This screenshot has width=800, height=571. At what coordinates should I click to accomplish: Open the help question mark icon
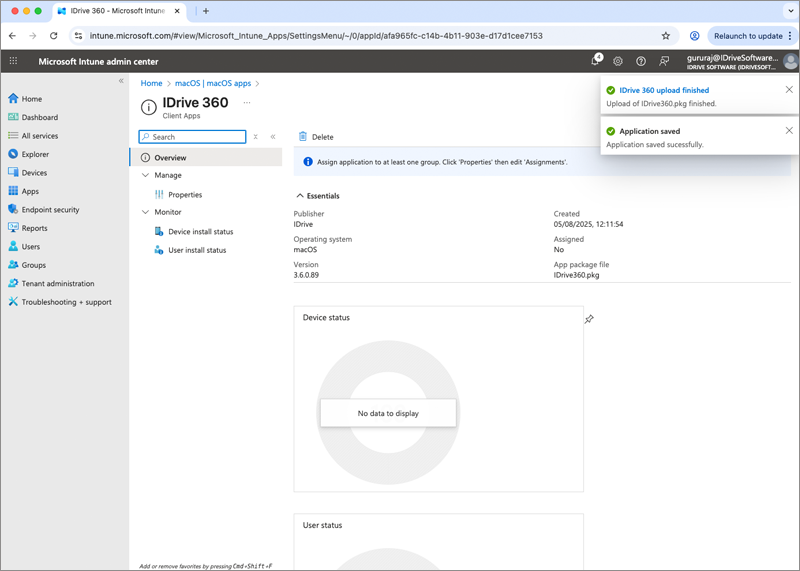(x=641, y=61)
